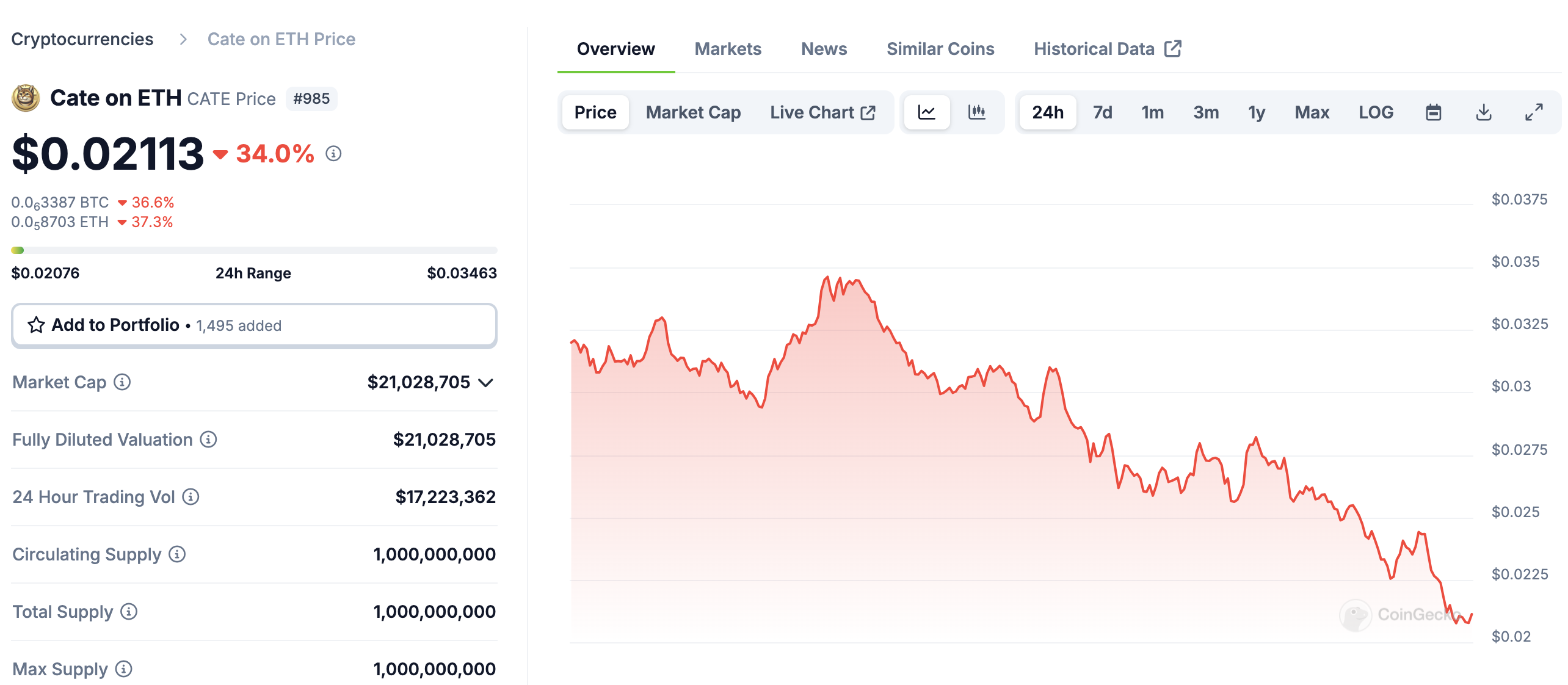Image resolution: width=1568 pixels, height=685 pixels.
Task: Click the breadcrumb chevron after Cryptocurrencies
Action: point(183,40)
